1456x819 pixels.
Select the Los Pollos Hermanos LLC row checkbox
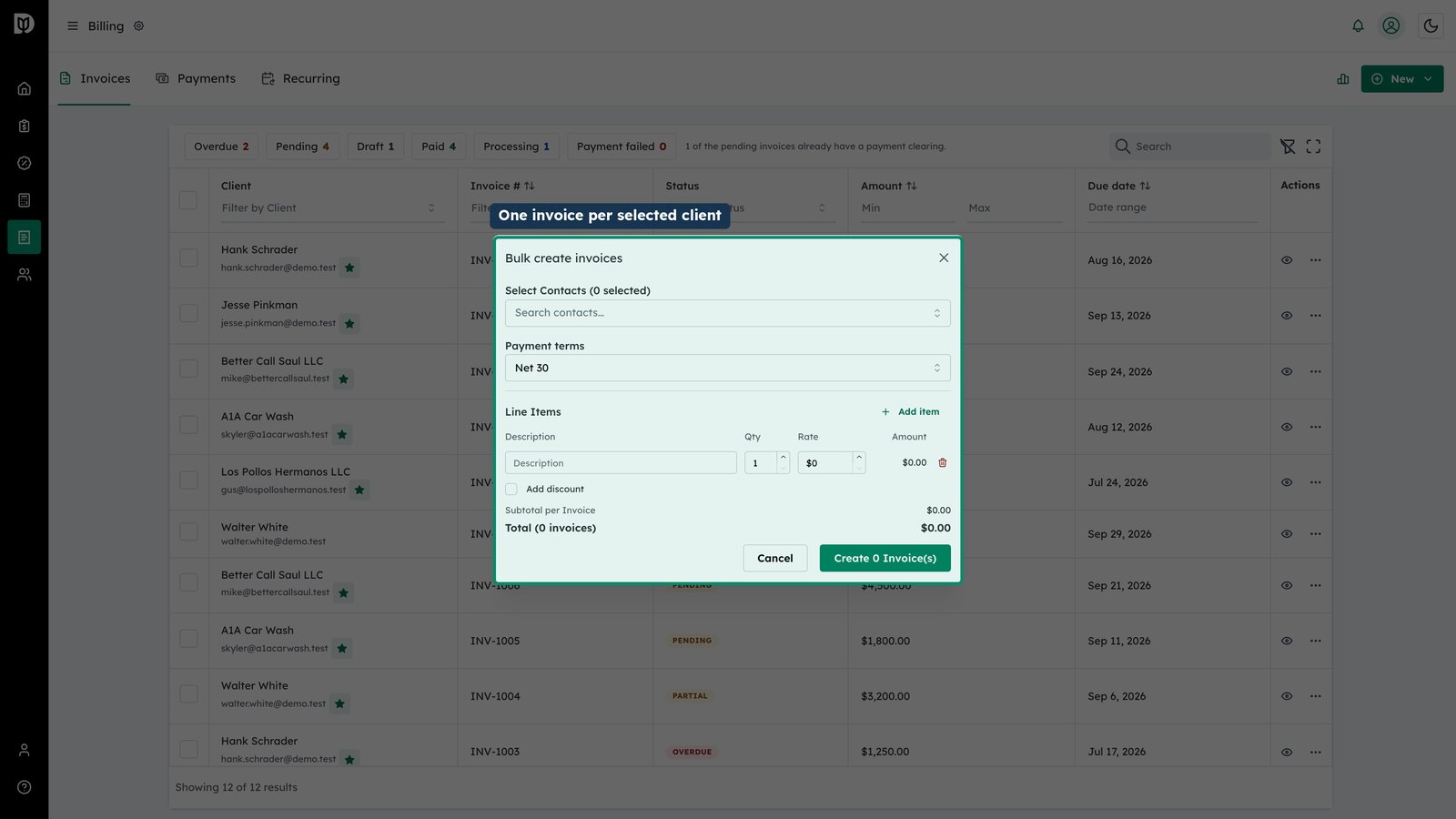pos(188,480)
